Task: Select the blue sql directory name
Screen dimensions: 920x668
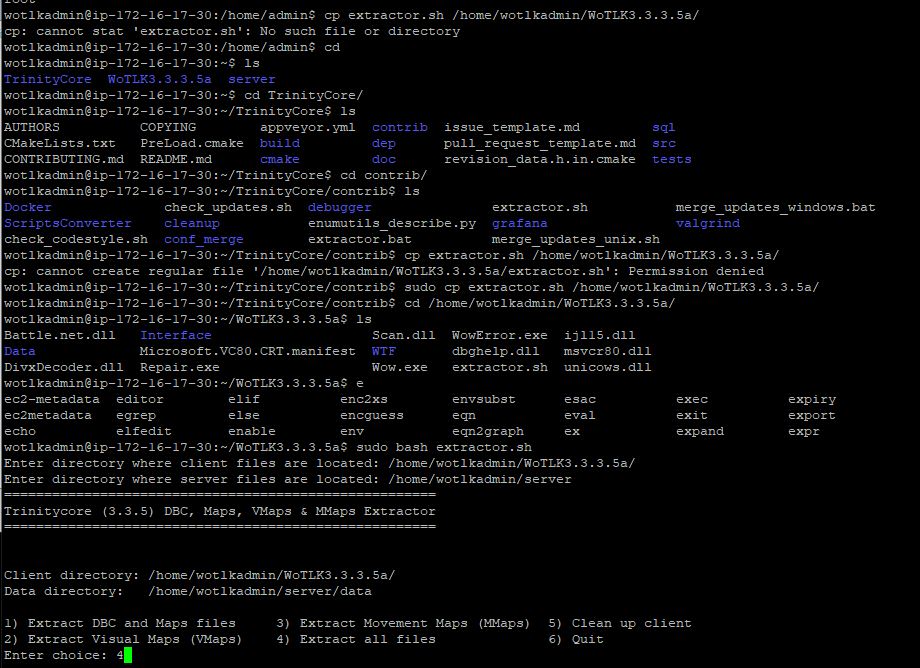Action: point(663,127)
